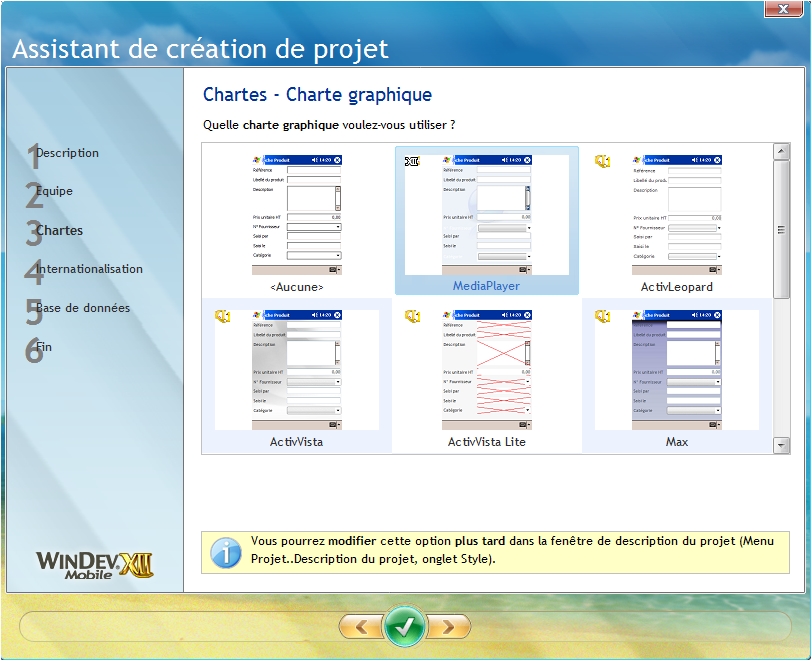Click the 'Chartes - Charte graphique' heading

pos(317,95)
